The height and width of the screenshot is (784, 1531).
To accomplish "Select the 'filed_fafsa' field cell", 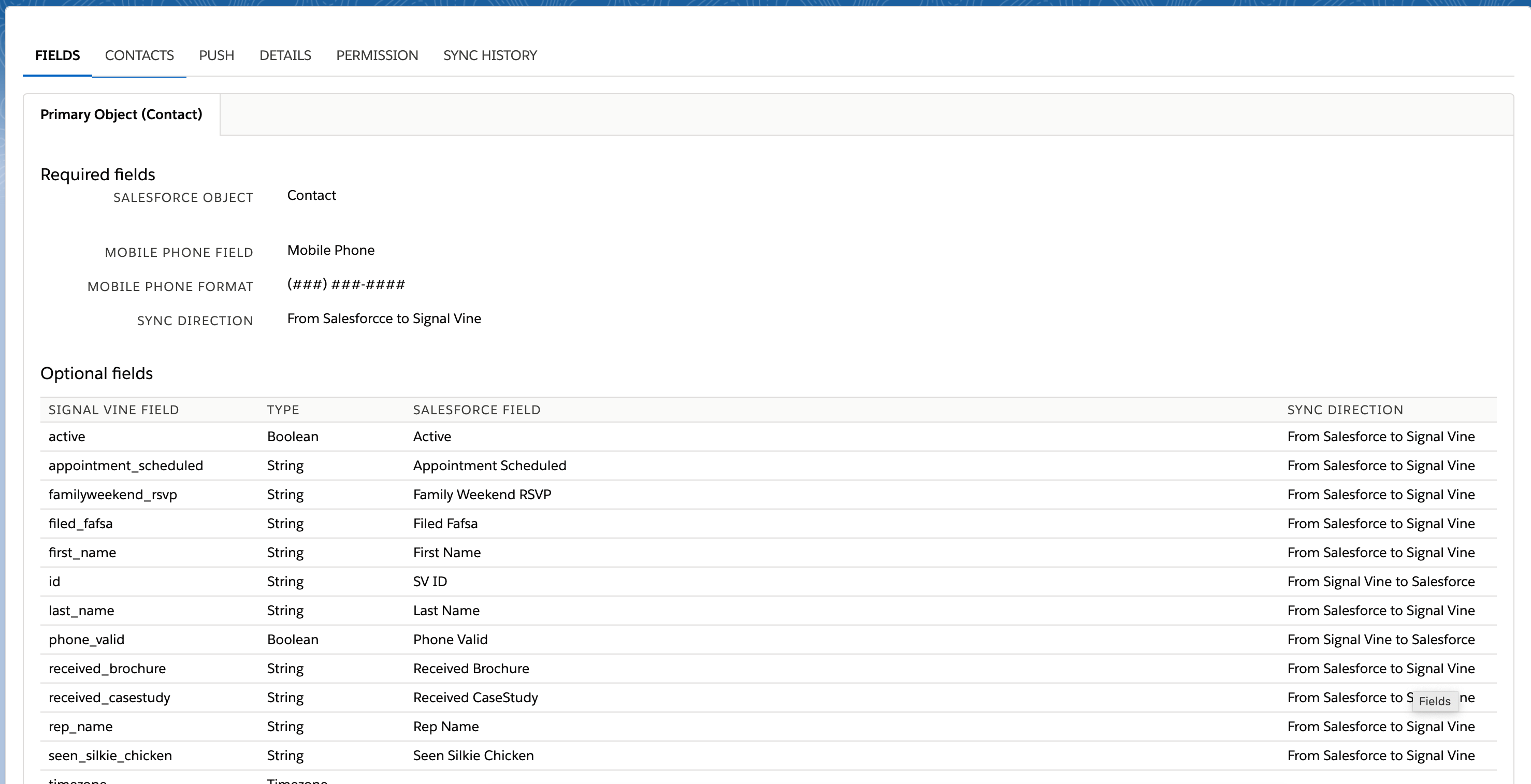I will pos(80,524).
